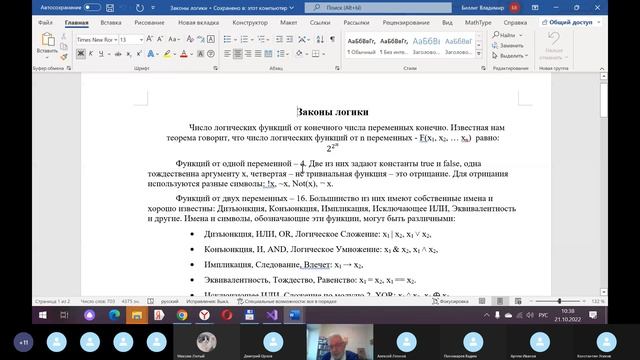This screenshot has height=360, width=640.
Task: Apply the Обычный style
Action: click(x=361, y=46)
